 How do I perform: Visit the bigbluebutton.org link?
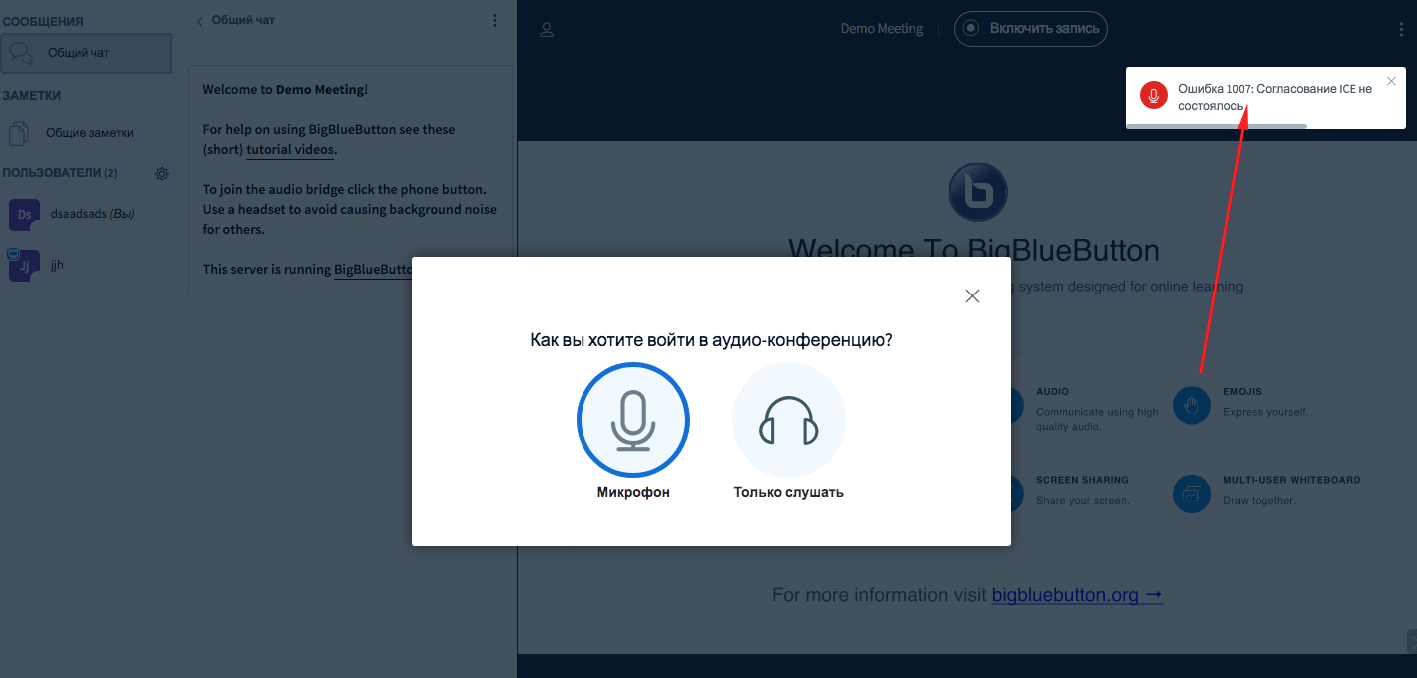tap(1066, 594)
